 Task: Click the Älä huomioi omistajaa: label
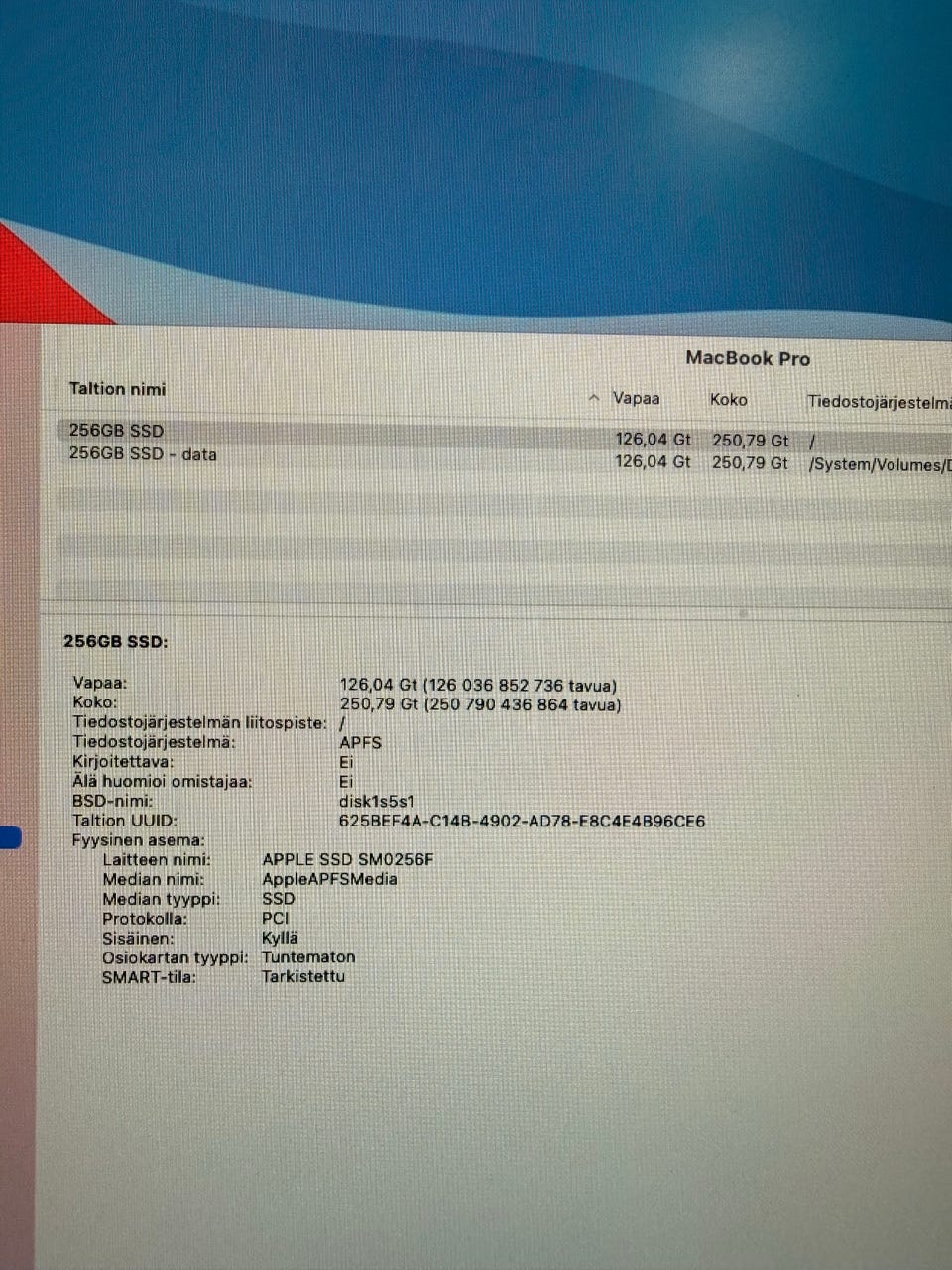pyautogui.click(x=163, y=782)
